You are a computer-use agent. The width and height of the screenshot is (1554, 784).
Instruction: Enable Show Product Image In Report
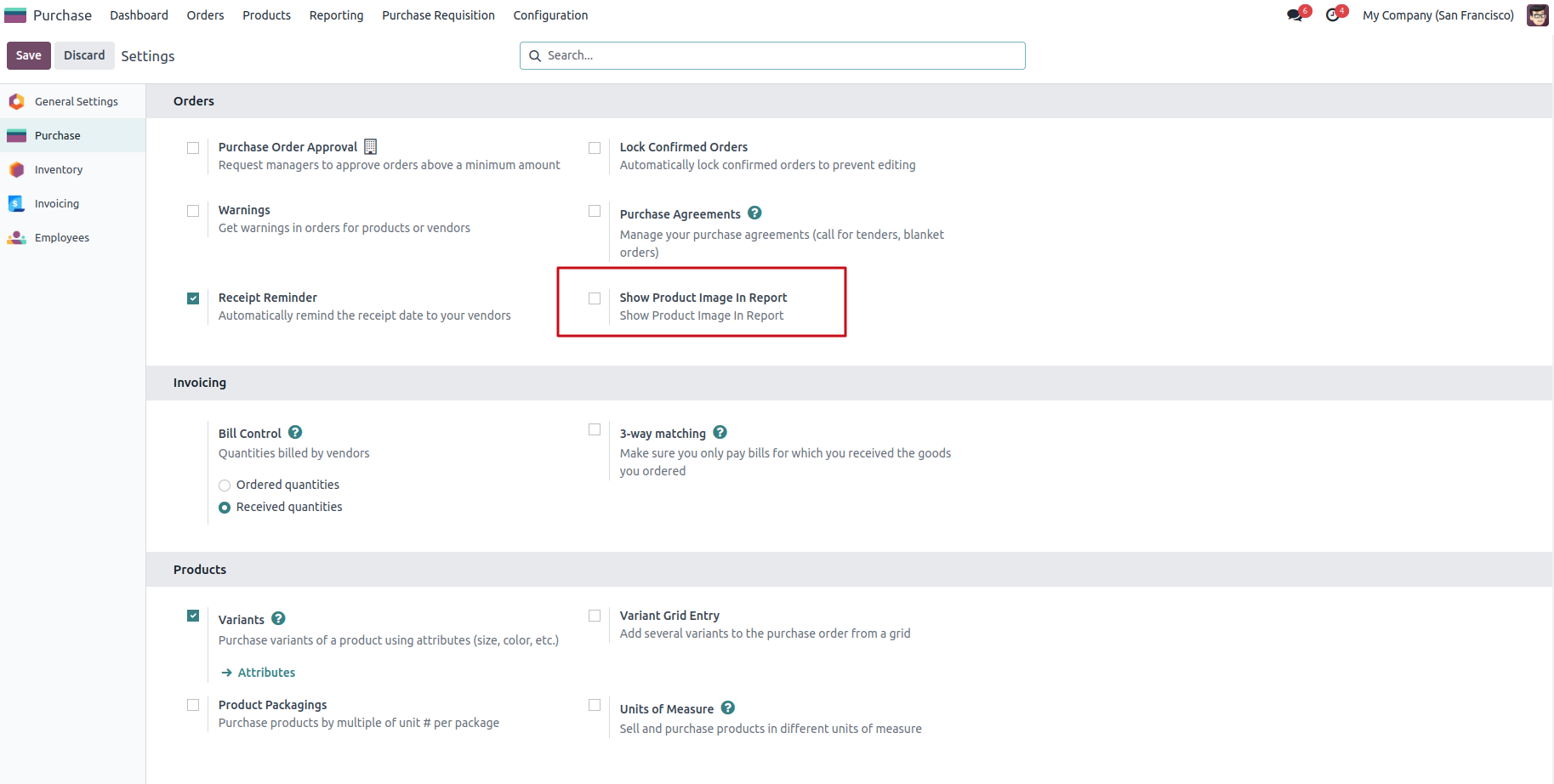(595, 298)
